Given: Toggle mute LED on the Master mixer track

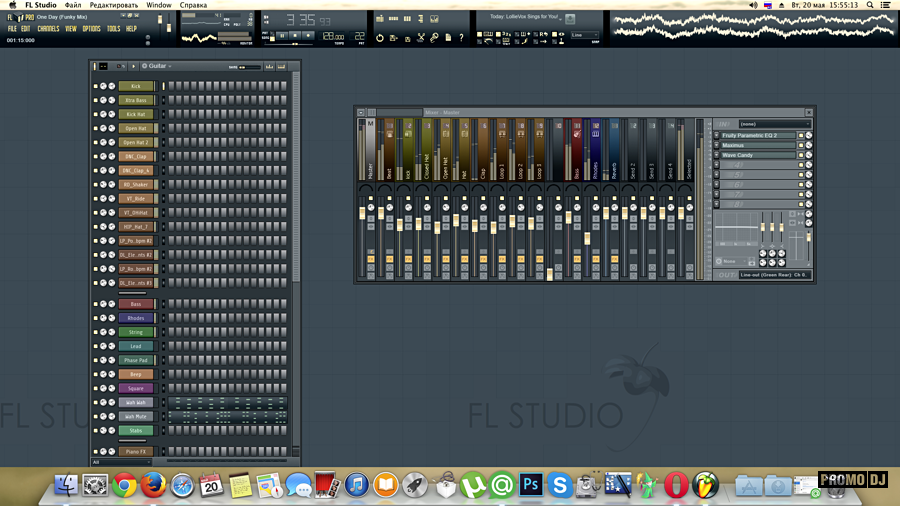Looking at the screenshot, I should pyautogui.click(x=371, y=198).
